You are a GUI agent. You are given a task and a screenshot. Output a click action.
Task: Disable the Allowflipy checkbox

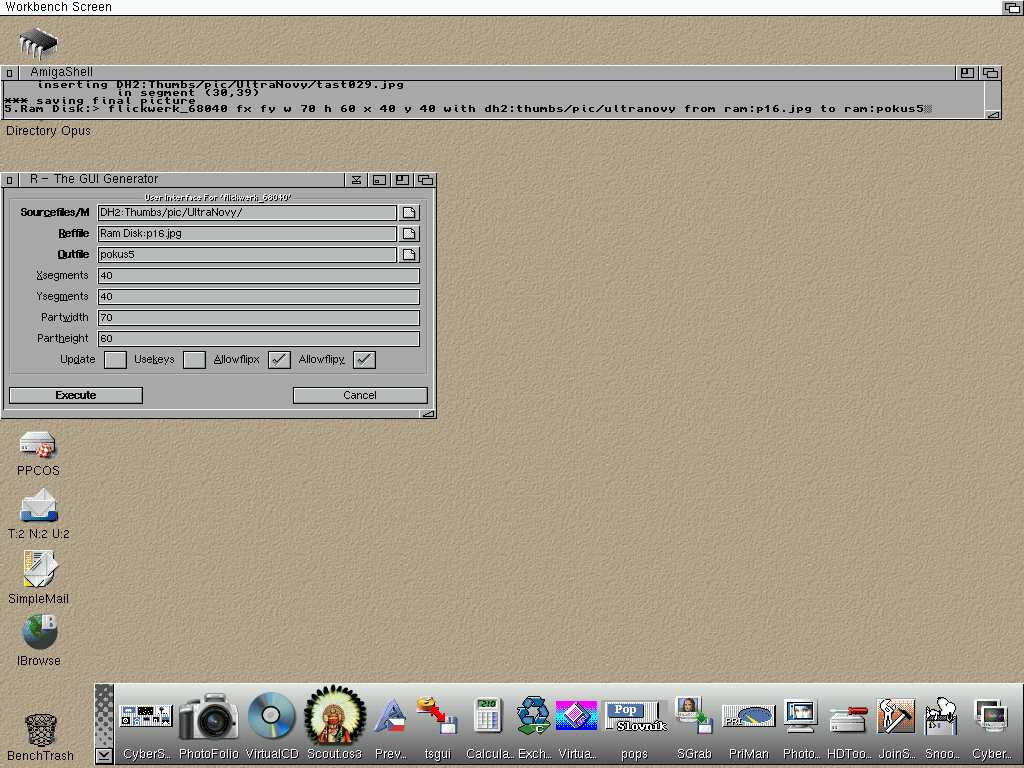pyautogui.click(x=364, y=360)
